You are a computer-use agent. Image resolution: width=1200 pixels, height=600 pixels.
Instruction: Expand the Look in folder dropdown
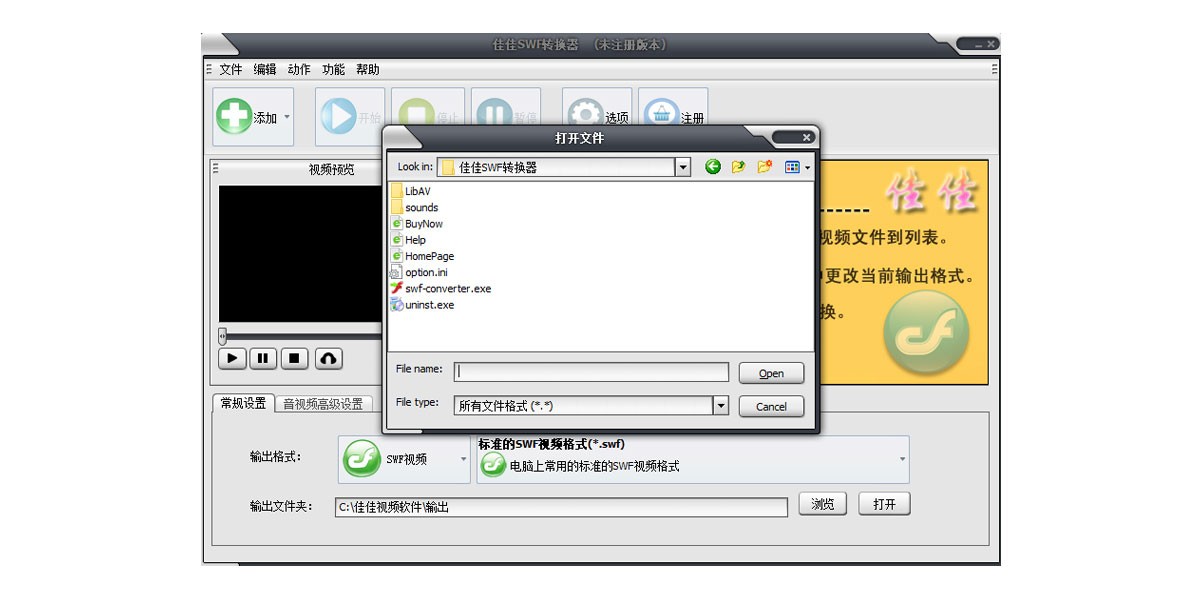tap(683, 167)
